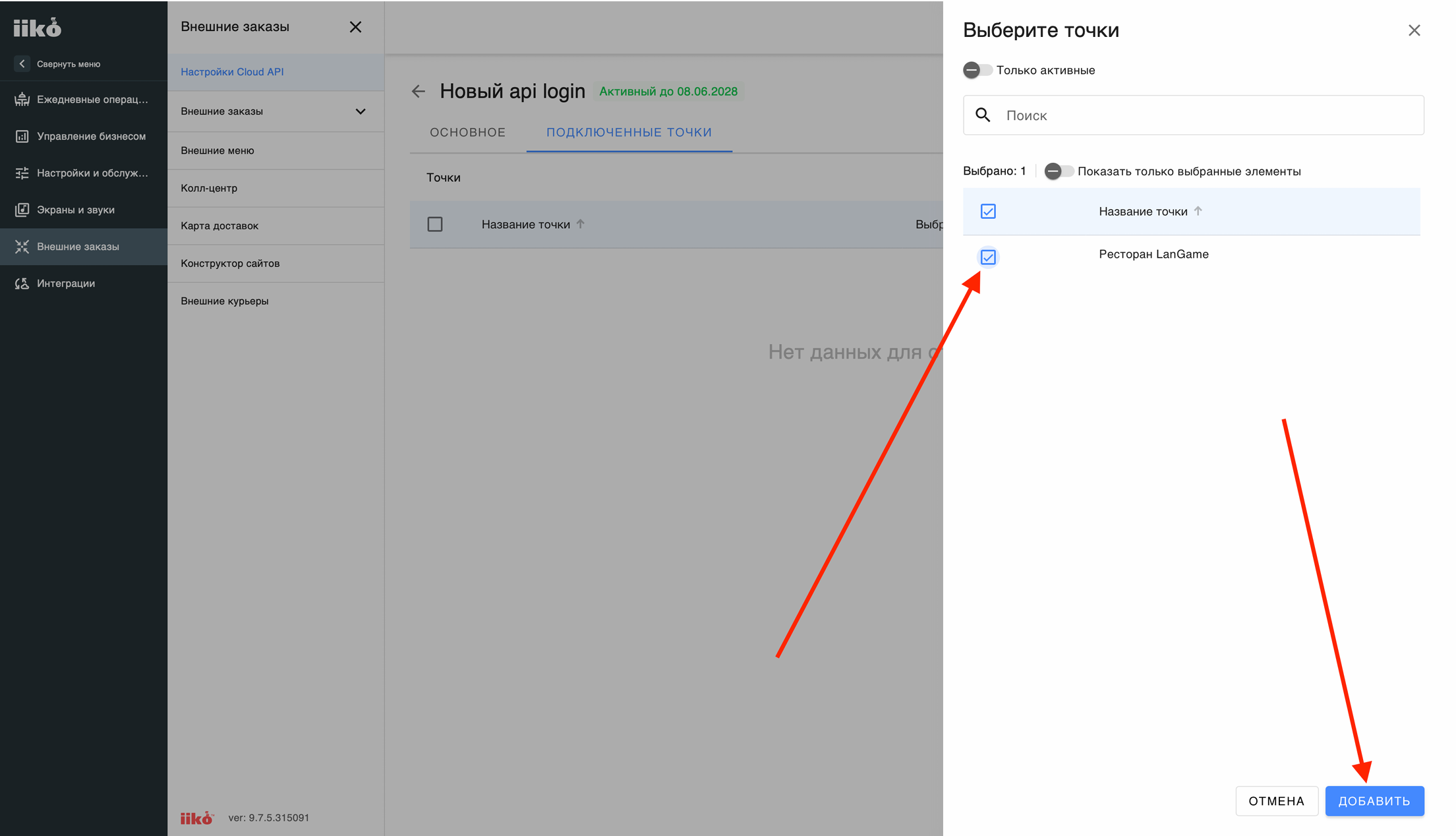The width and height of the screenshot is (1456, 836).
Task: Click the iiko logo at top left
Action: [x=38, y=27]
